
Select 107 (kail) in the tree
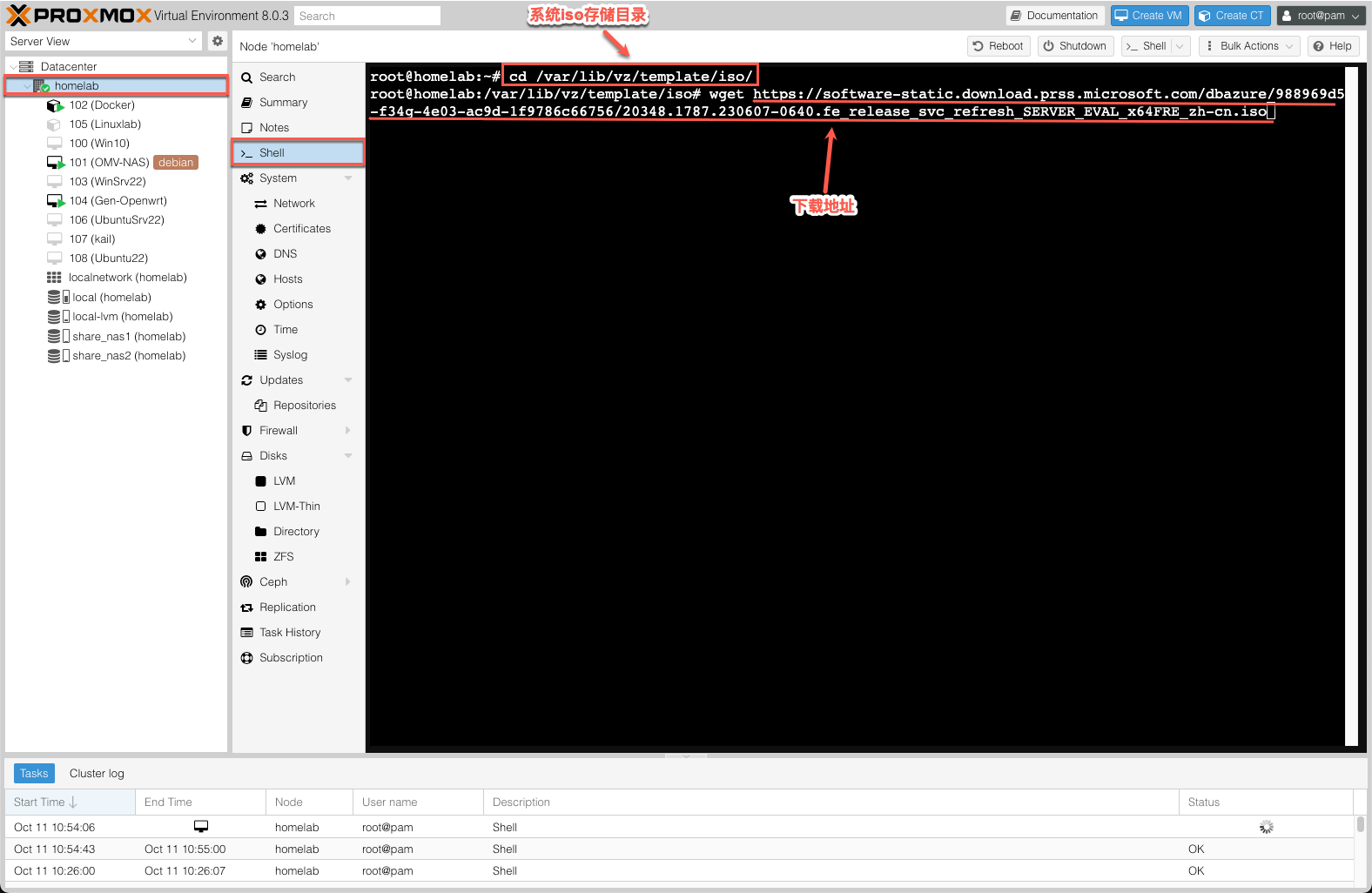point(92,239)
